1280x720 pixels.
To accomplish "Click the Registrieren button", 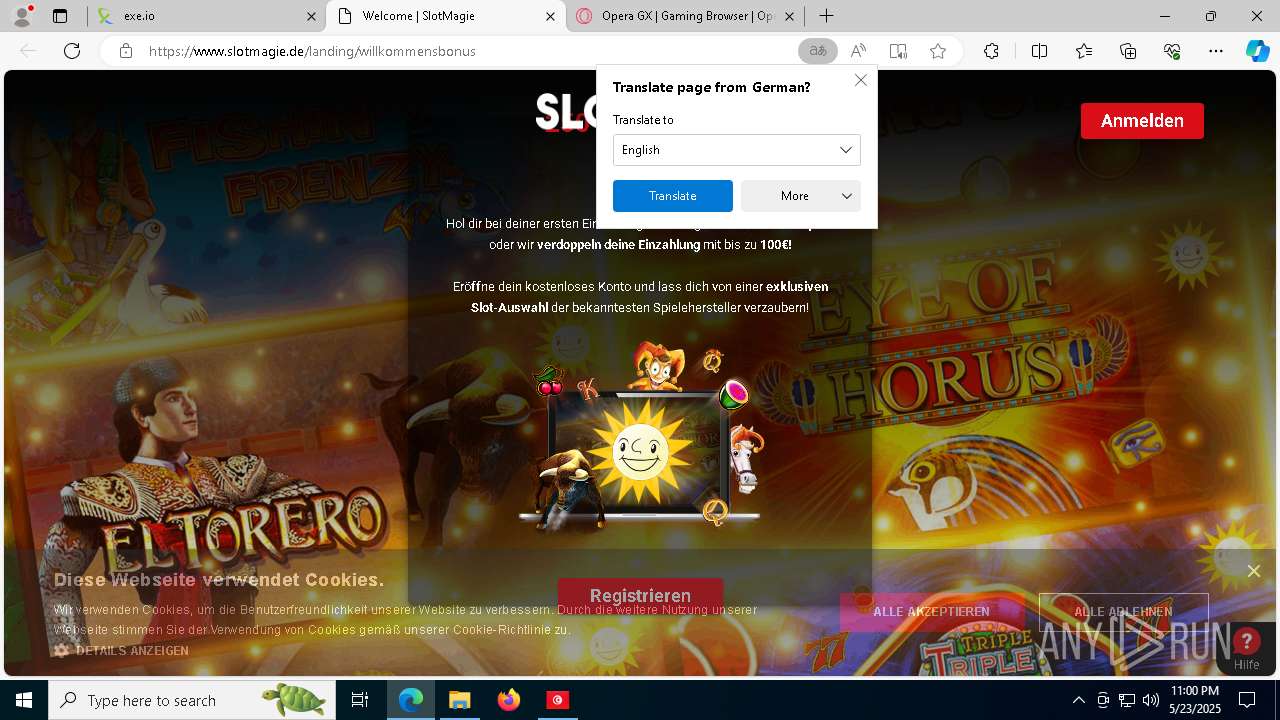I will (x=640, y=595).
